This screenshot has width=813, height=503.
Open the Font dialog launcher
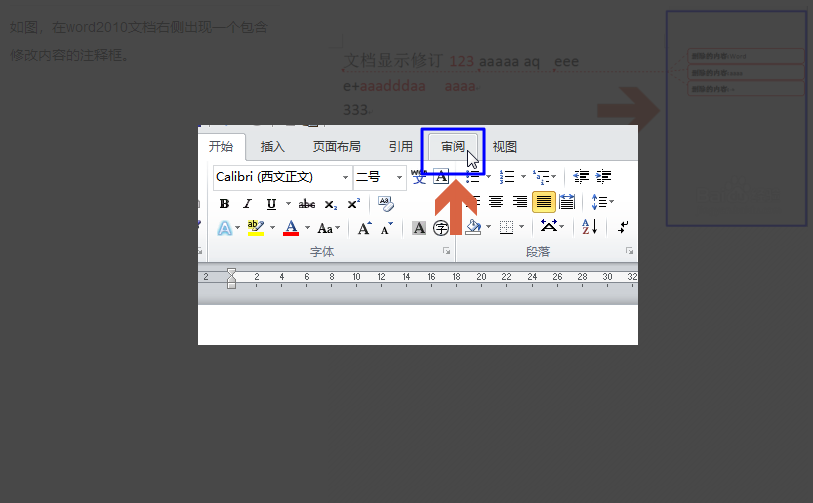(x=446, y=251)
